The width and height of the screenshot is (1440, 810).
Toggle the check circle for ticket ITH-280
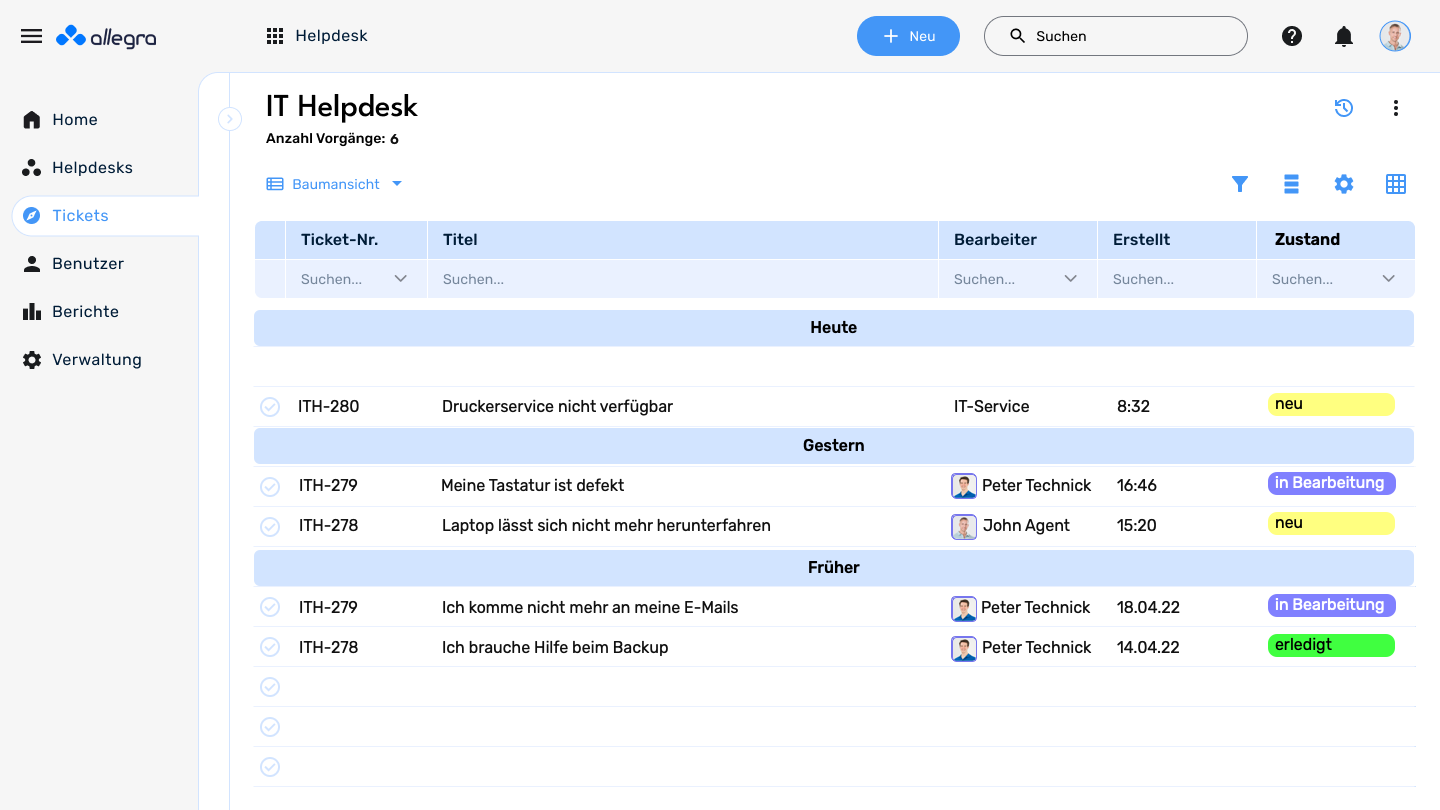tap(270, 407)
